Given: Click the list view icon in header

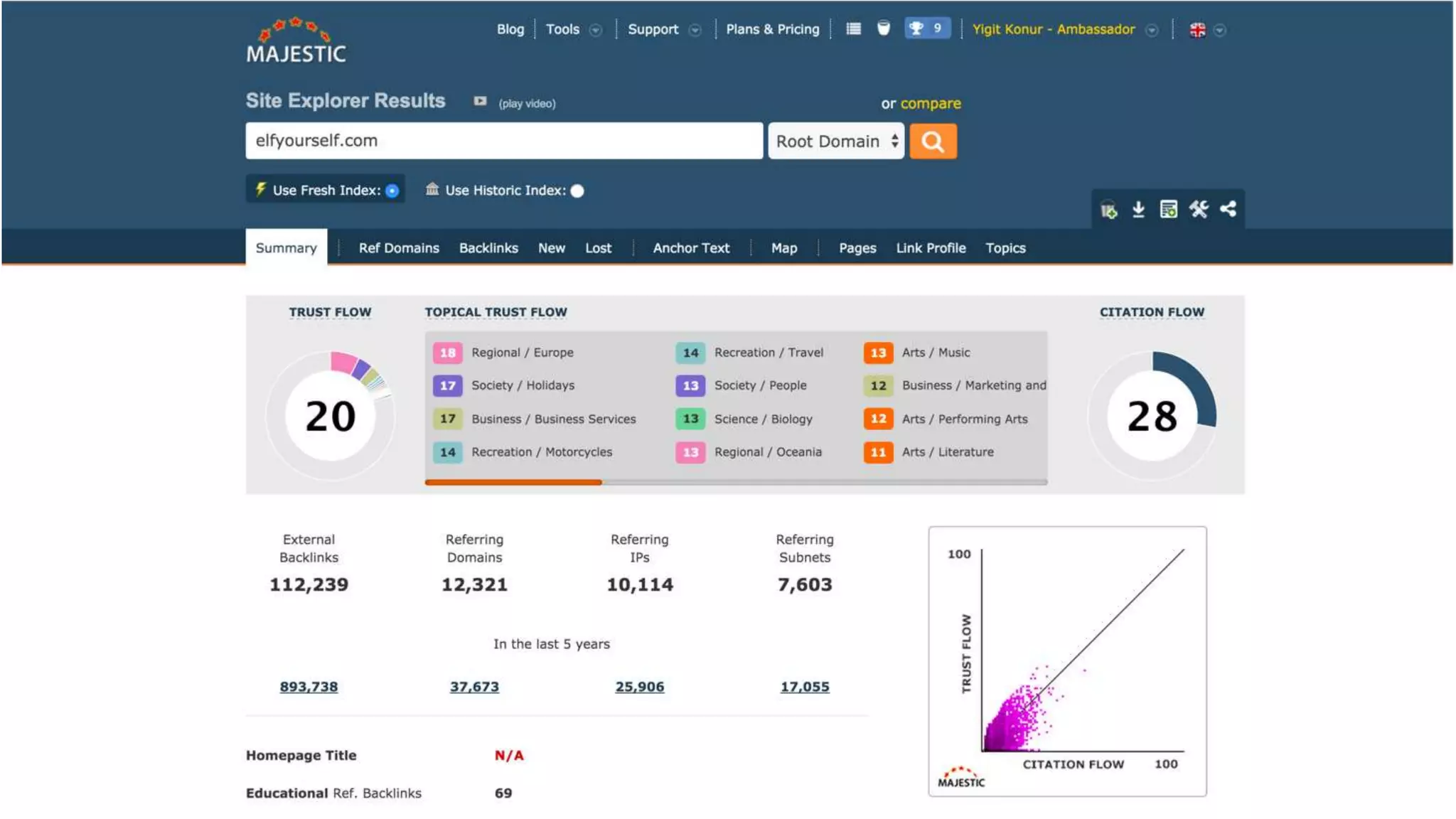Looking at the screenshot, I should tap(853, 28).
